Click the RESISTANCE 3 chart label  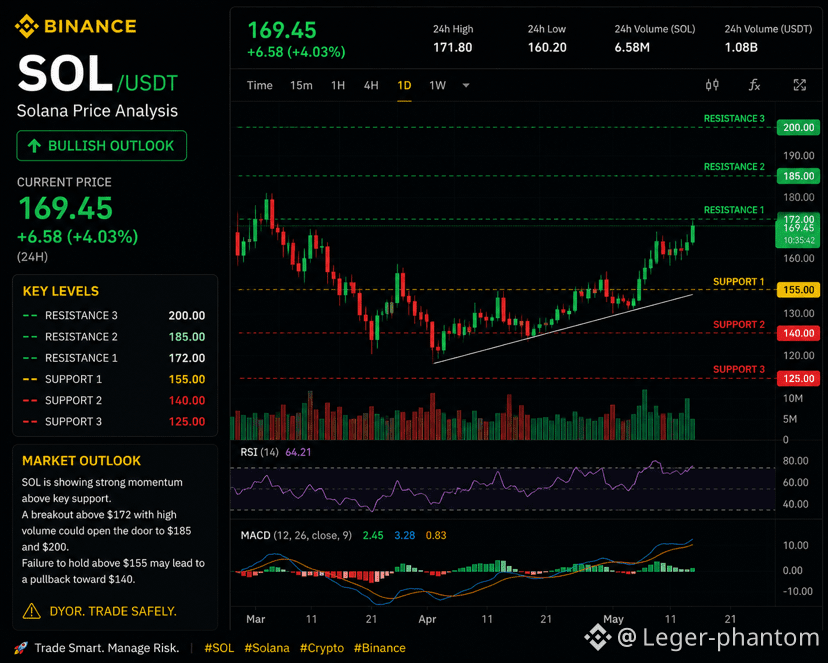point(734,118)
